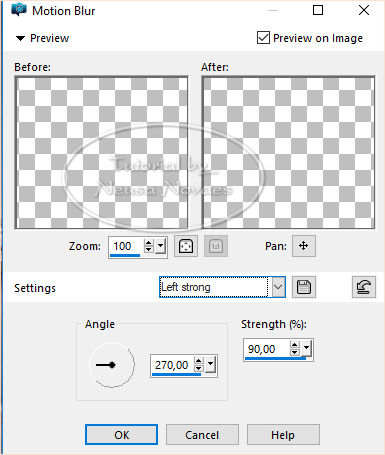Open the Strength slider dropdown arrow
Screen dimensions: 385x455
click(x=306, y=348)
